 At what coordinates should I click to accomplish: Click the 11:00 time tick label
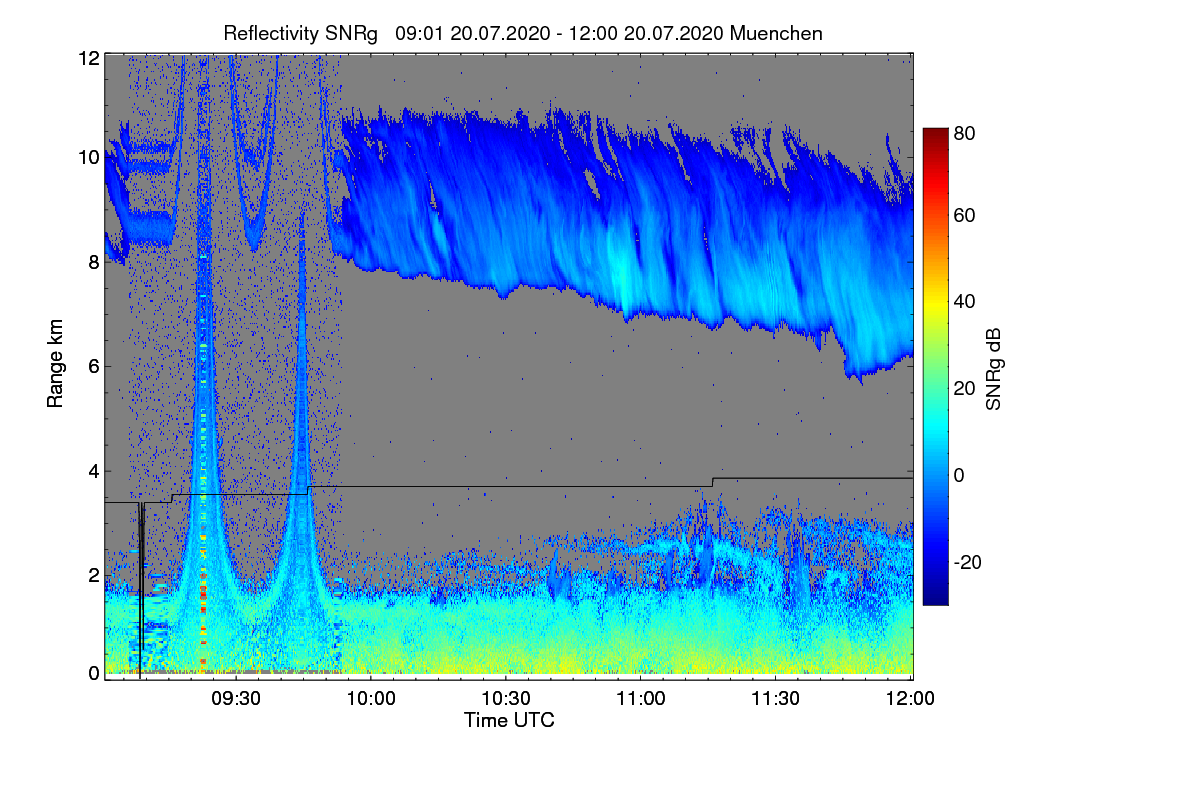click(641, 698)
